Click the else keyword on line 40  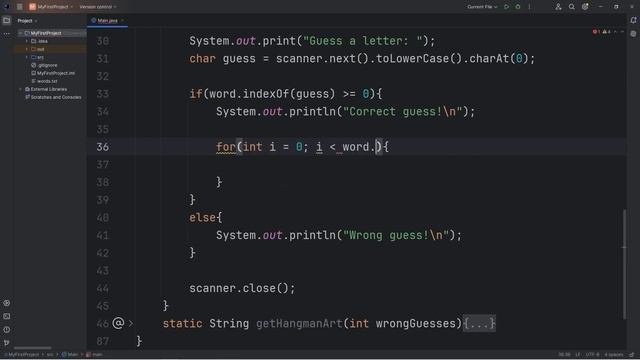point(202,218)
